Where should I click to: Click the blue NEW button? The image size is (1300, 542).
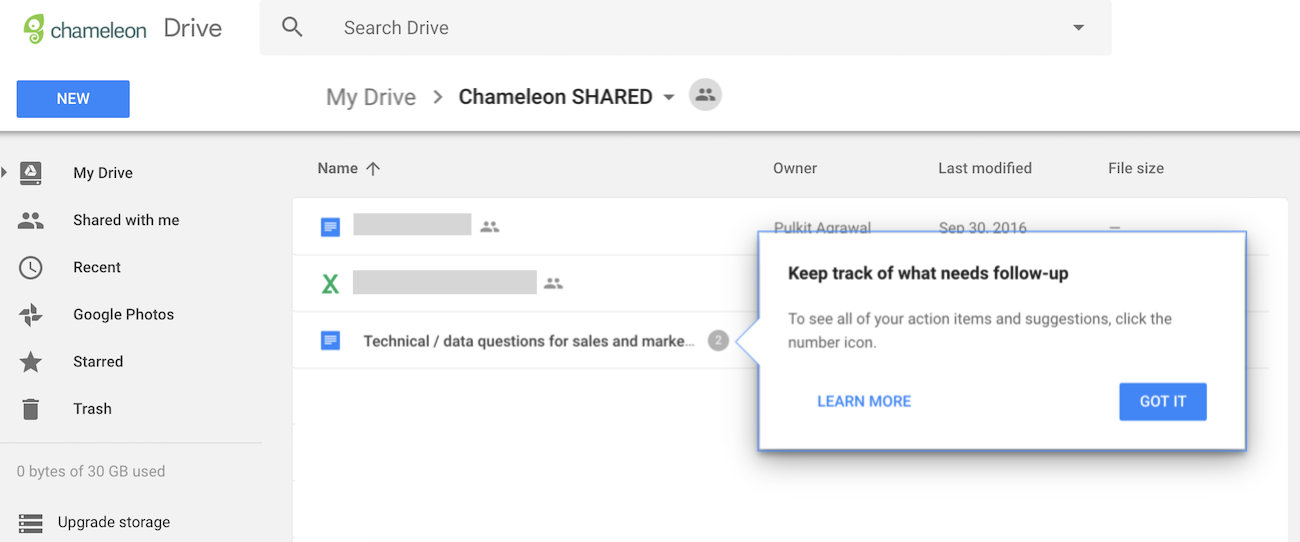click(73, 99)
